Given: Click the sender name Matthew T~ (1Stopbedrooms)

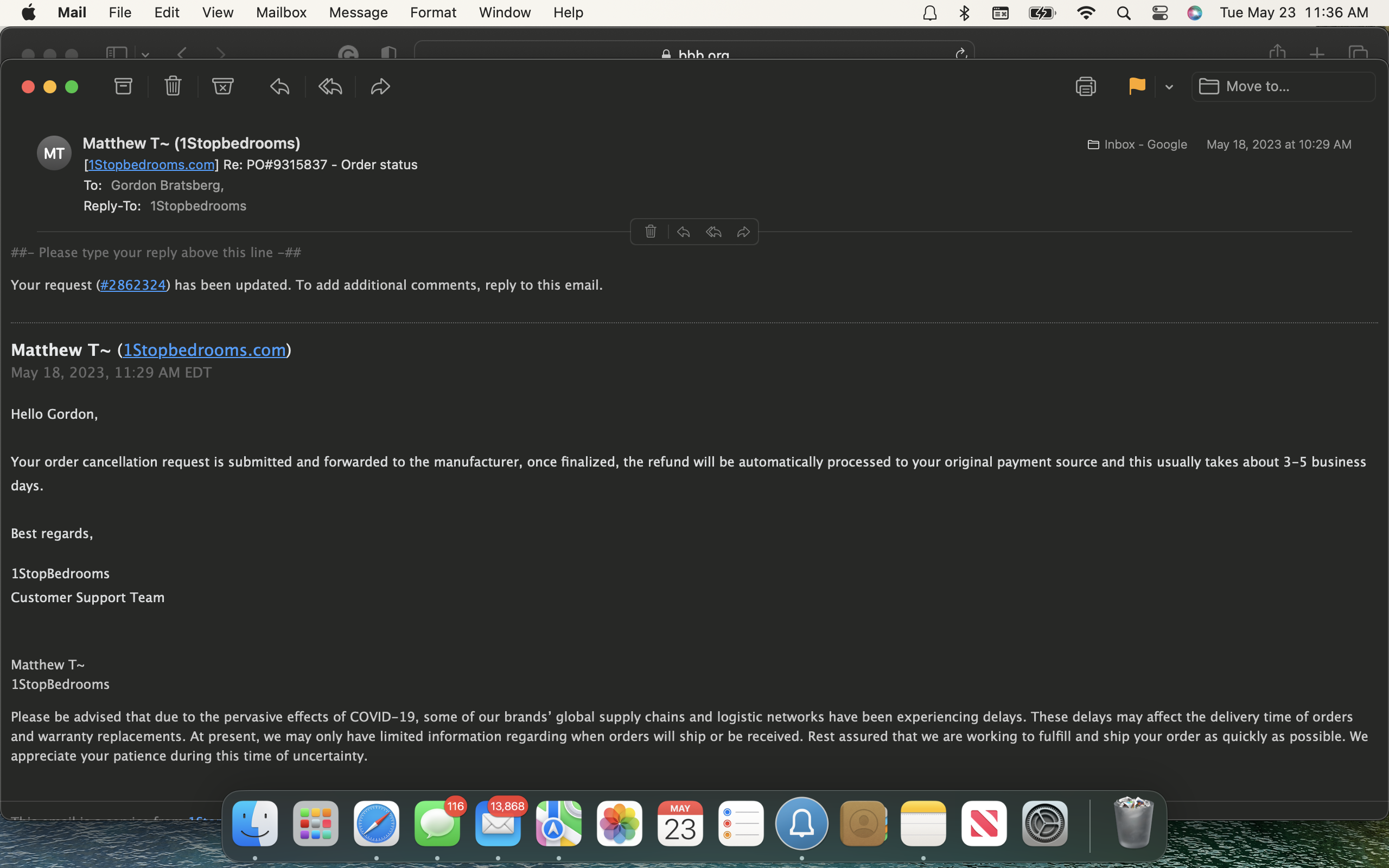Looking at the screenshot, I should pyautogui.click(x=191, y=143).
